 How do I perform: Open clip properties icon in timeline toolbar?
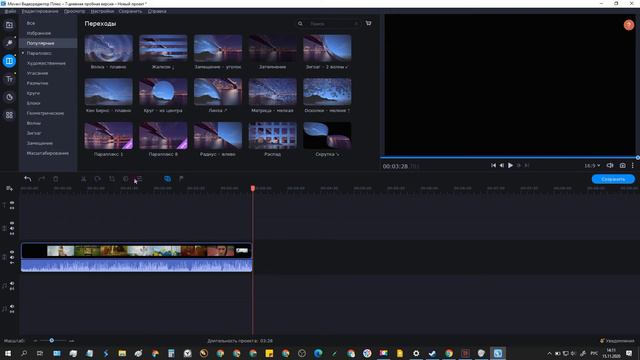(139, 179)
